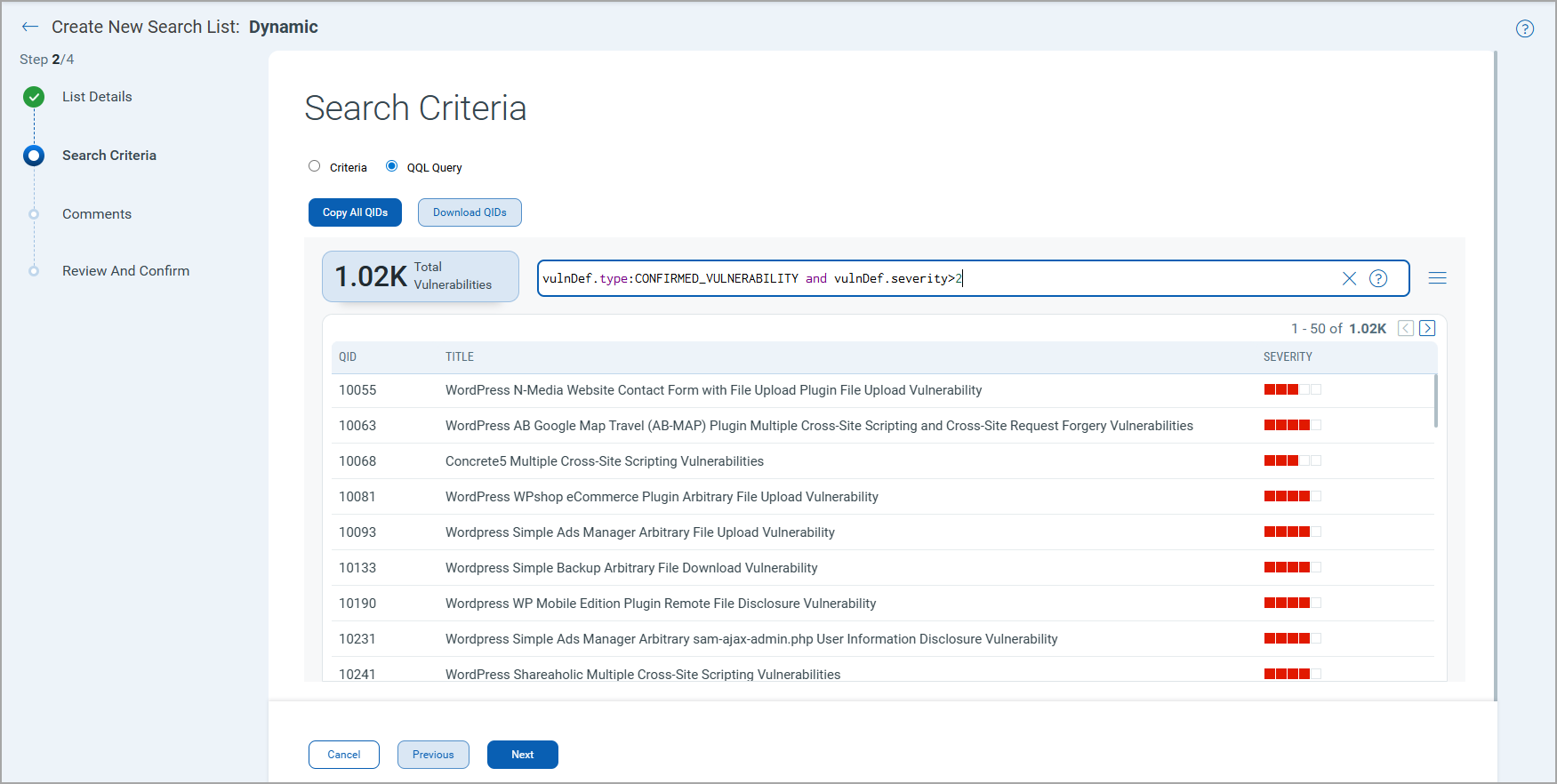Click the results table vertical scrollbar
The image size is (1557, 784).
tap(1435, 401)
